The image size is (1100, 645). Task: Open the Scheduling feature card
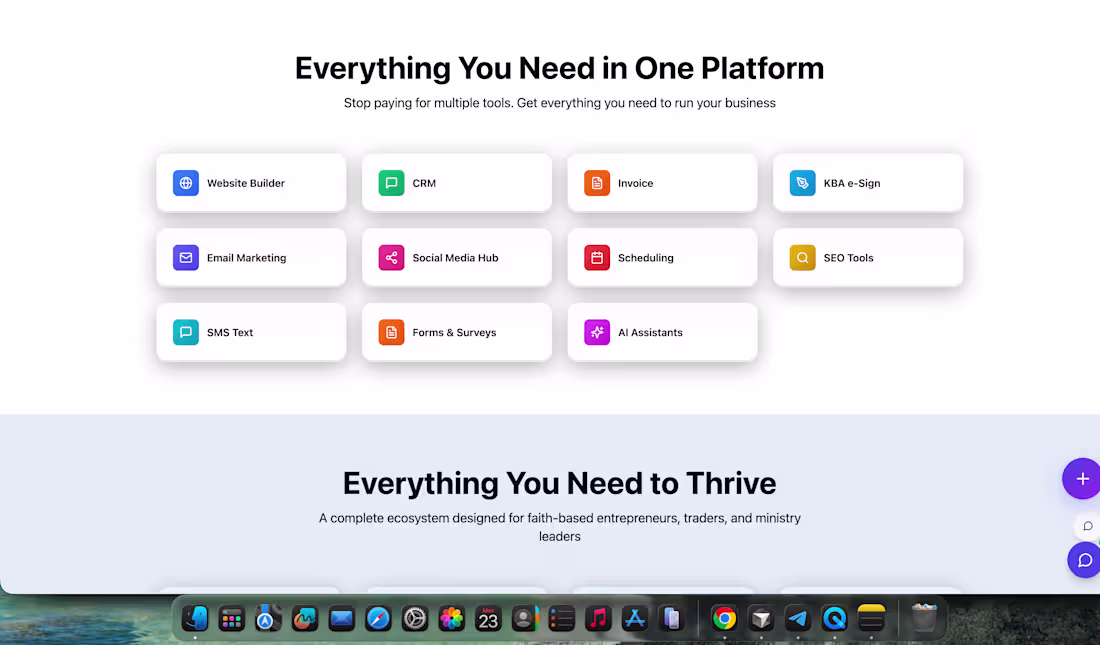662,257
